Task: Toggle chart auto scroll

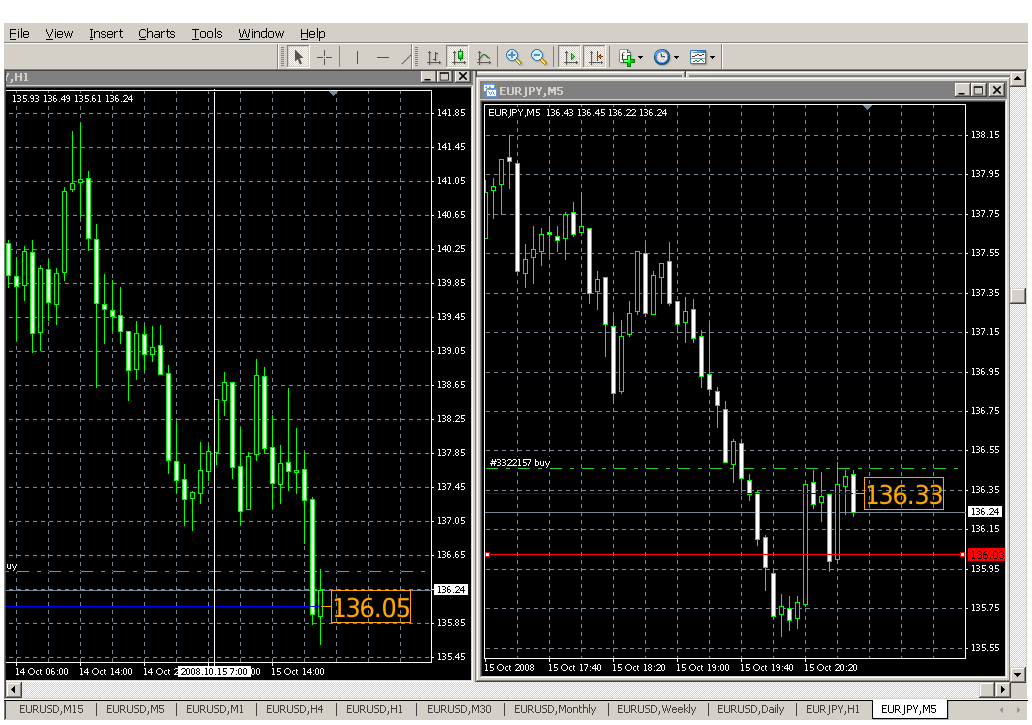Action: (x=570, y=58)
